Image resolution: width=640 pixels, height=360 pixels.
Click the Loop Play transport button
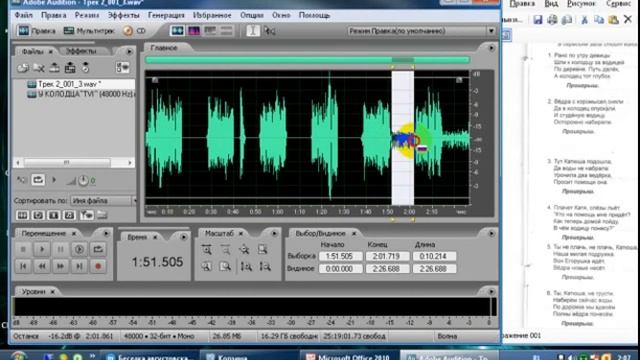(98, 249)
